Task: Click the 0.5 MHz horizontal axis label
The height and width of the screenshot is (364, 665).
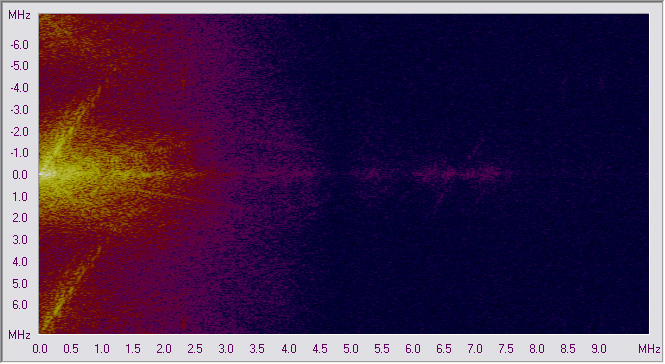Action: coord(71,349)
